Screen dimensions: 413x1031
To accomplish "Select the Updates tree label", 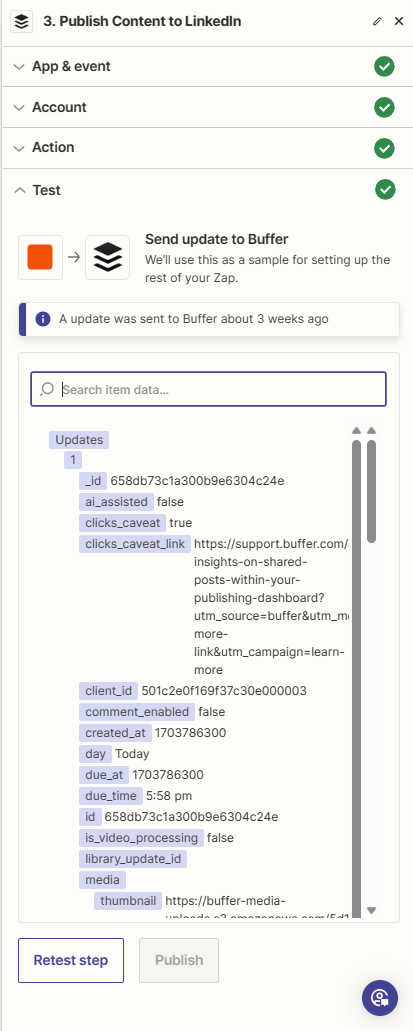I will pos(79,440).
